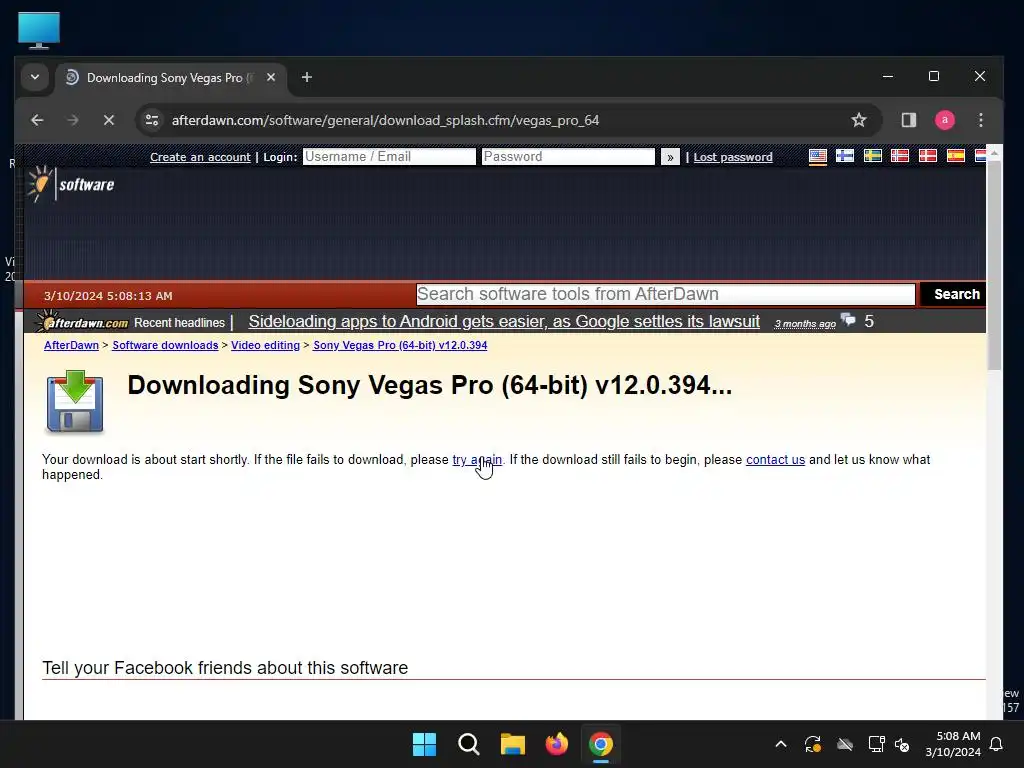Image resolution: width=1024 pixels, height=768 pixels.
Task: Click the AfterDawn software logo
Action: [x=71, y=184]
